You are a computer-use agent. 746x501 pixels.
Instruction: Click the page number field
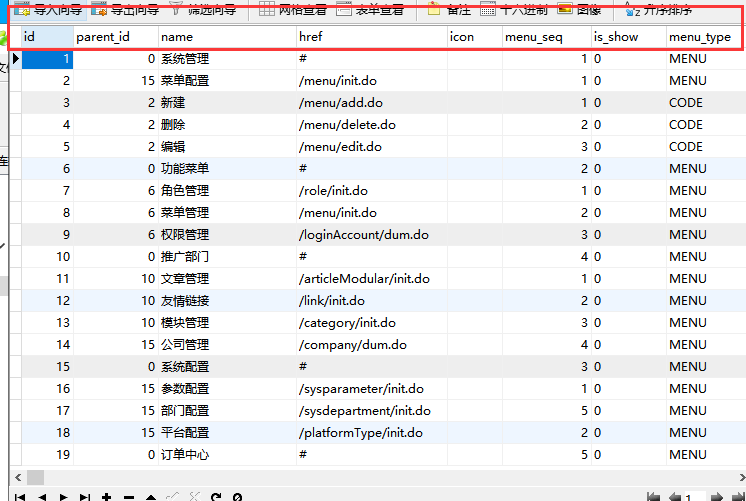[x=696, y=498]
